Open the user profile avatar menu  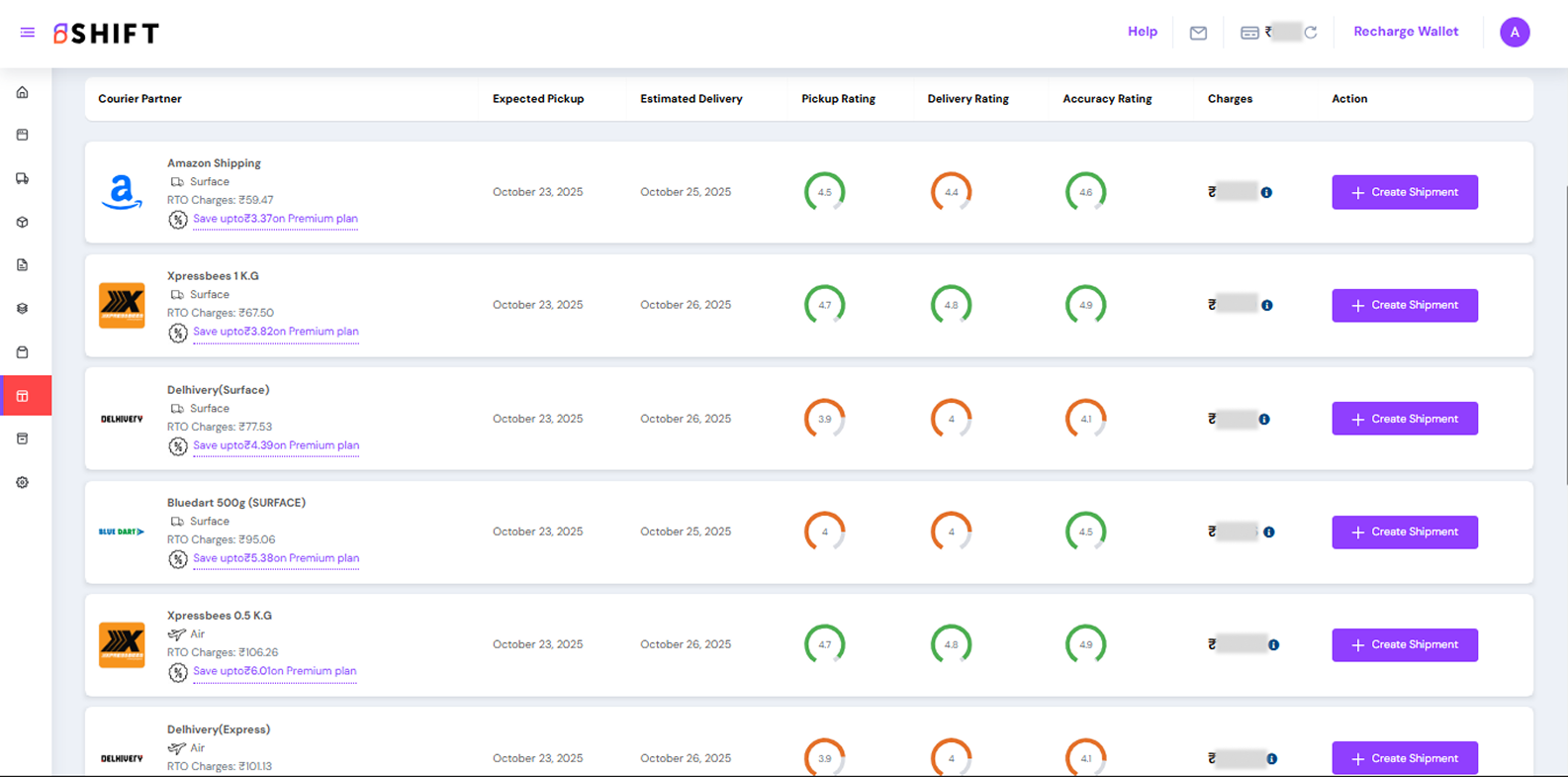point(1514,33)
